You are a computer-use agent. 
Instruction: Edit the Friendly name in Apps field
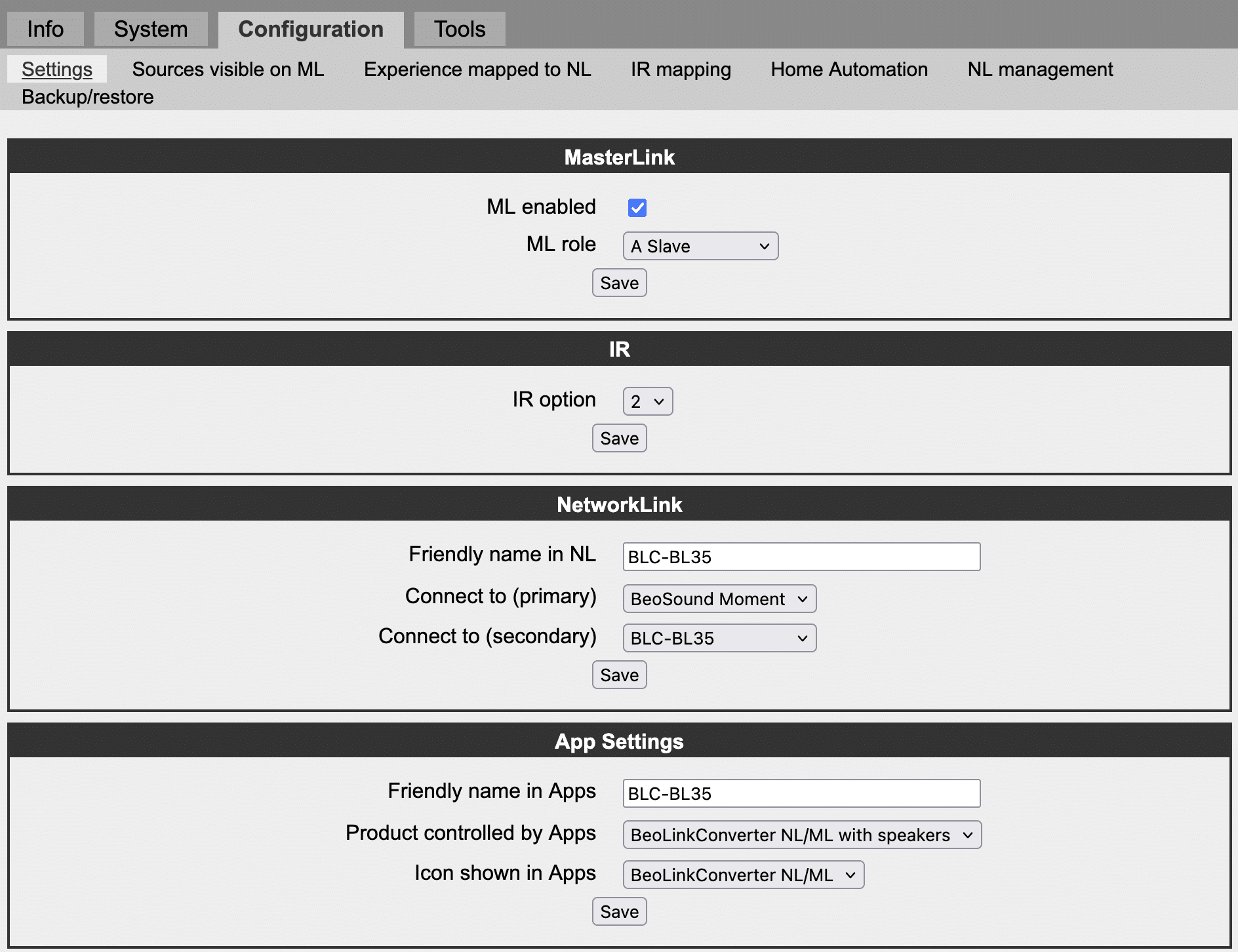(x=801, y=793)
